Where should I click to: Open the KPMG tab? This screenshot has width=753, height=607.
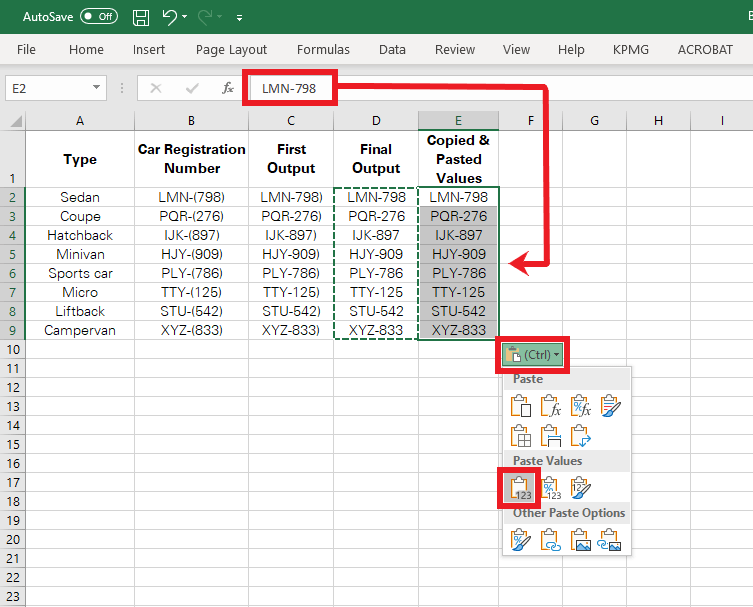(x=631, y=49)
